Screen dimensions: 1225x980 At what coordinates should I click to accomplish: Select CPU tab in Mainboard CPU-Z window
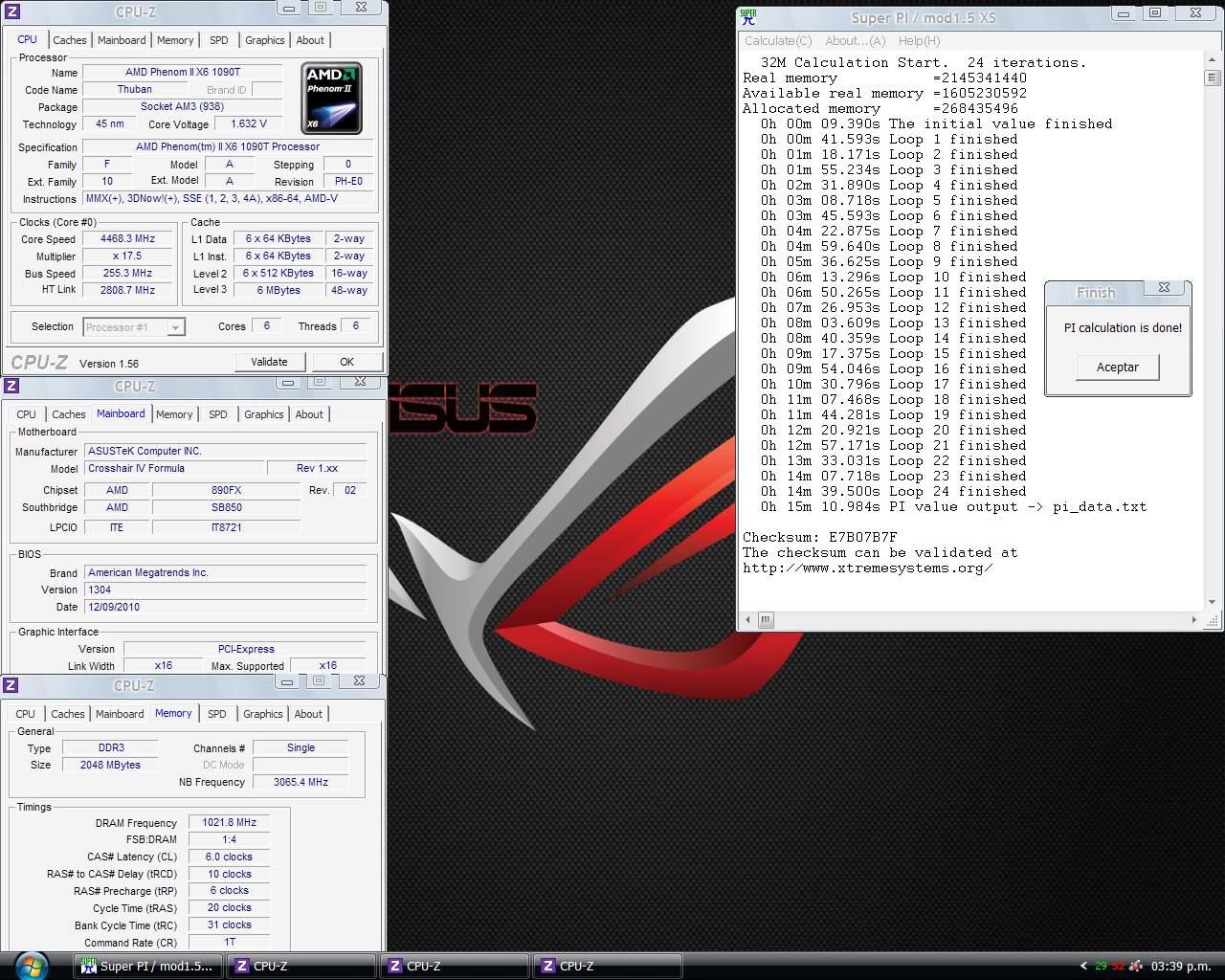(x=27, y=414)
